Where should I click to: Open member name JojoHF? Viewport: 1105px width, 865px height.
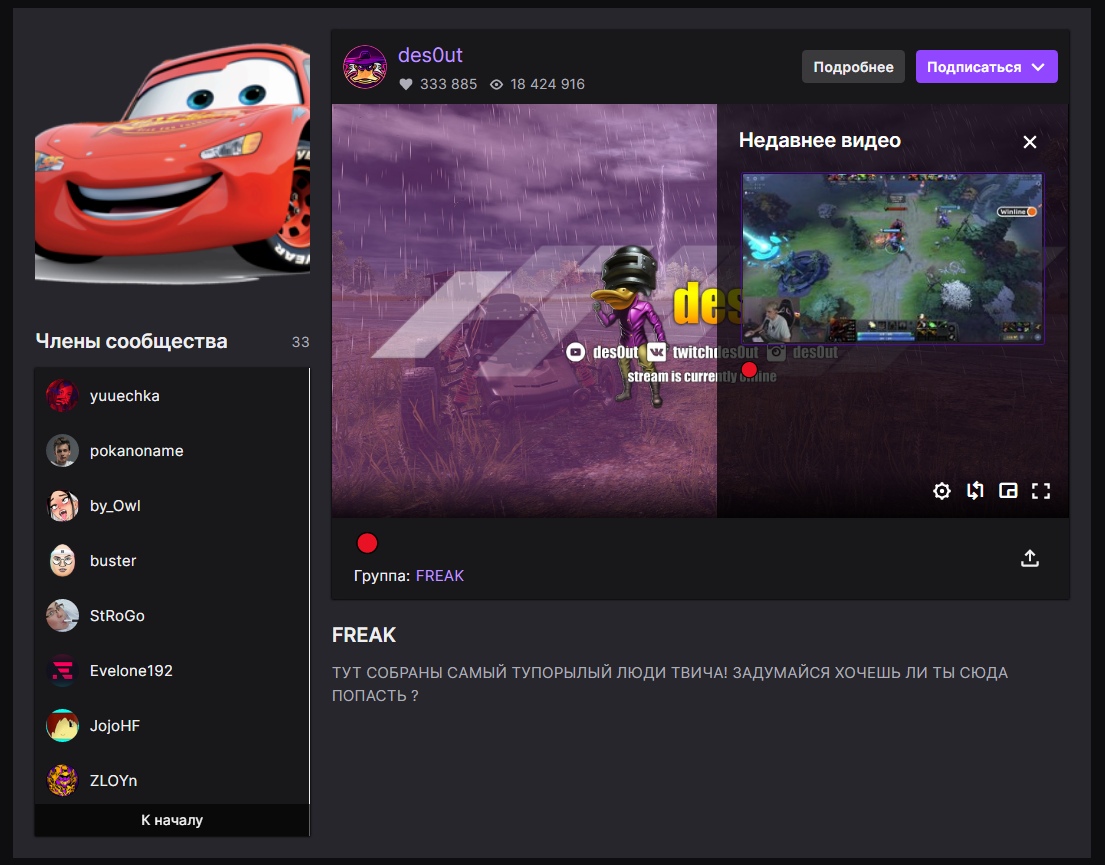coord(115,726)
